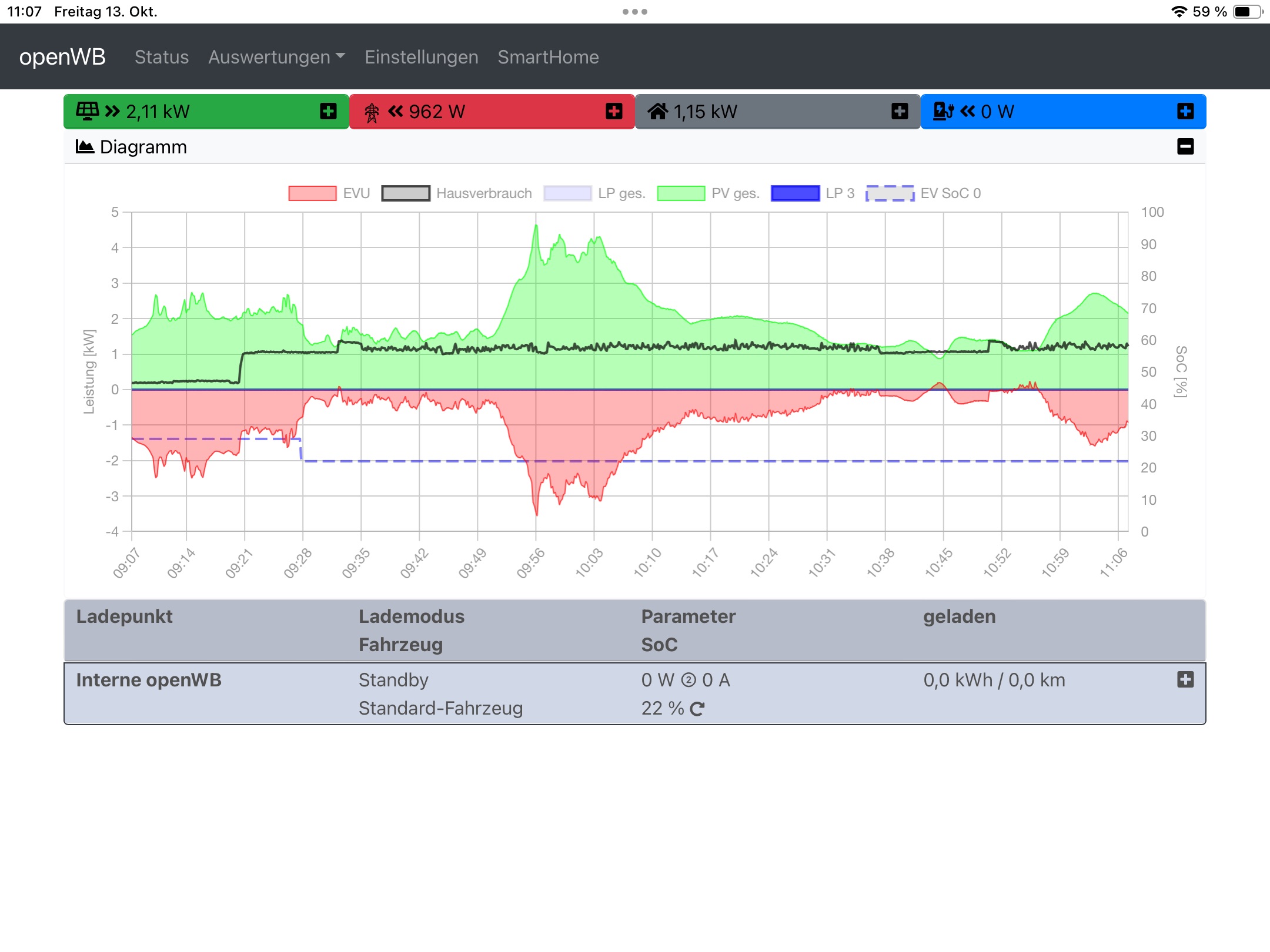
Task: Click the Diagramm chart icon
Action: pos(85,147)
